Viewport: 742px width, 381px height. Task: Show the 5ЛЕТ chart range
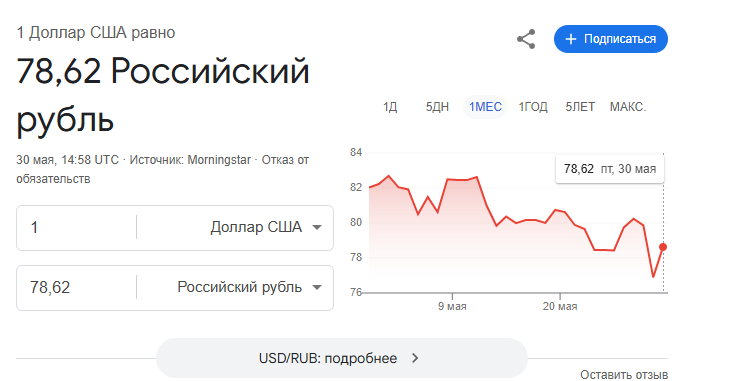pyautogui.click(x=580, y=107)
